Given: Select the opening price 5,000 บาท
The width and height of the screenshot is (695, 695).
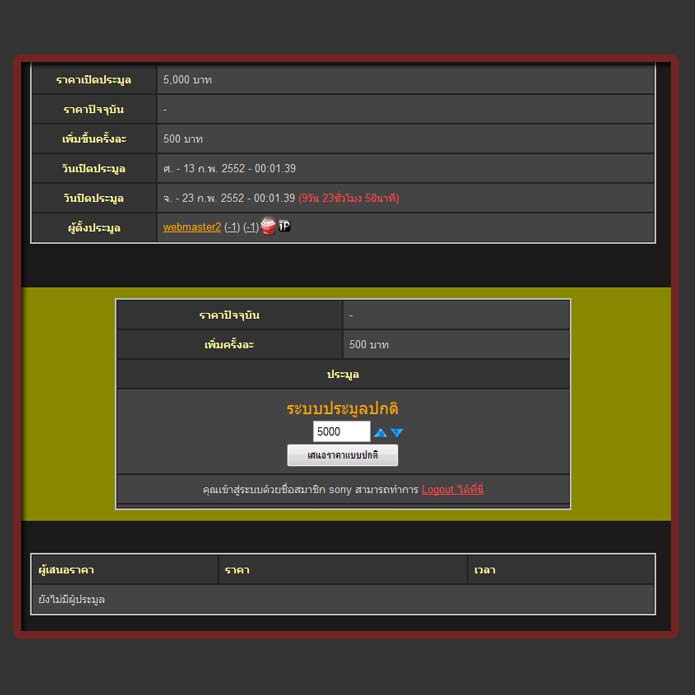Looking at the screenshot, I should pyautogui.click(x=187, y=80).
